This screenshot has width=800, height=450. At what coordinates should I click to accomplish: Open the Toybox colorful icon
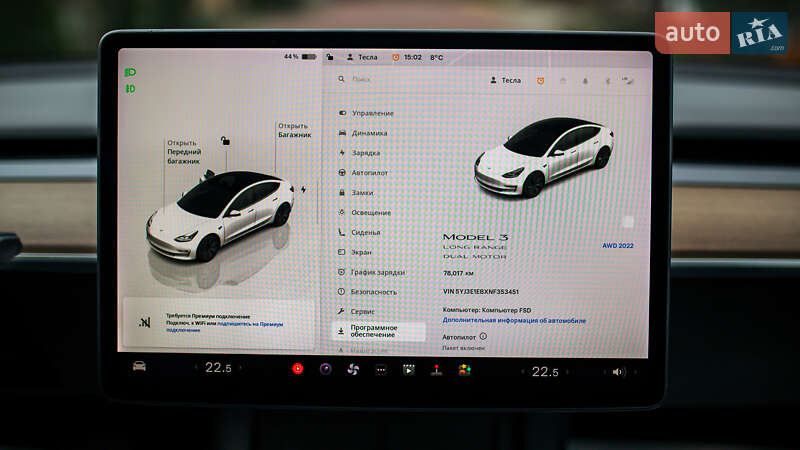click(x=464, y=370)
